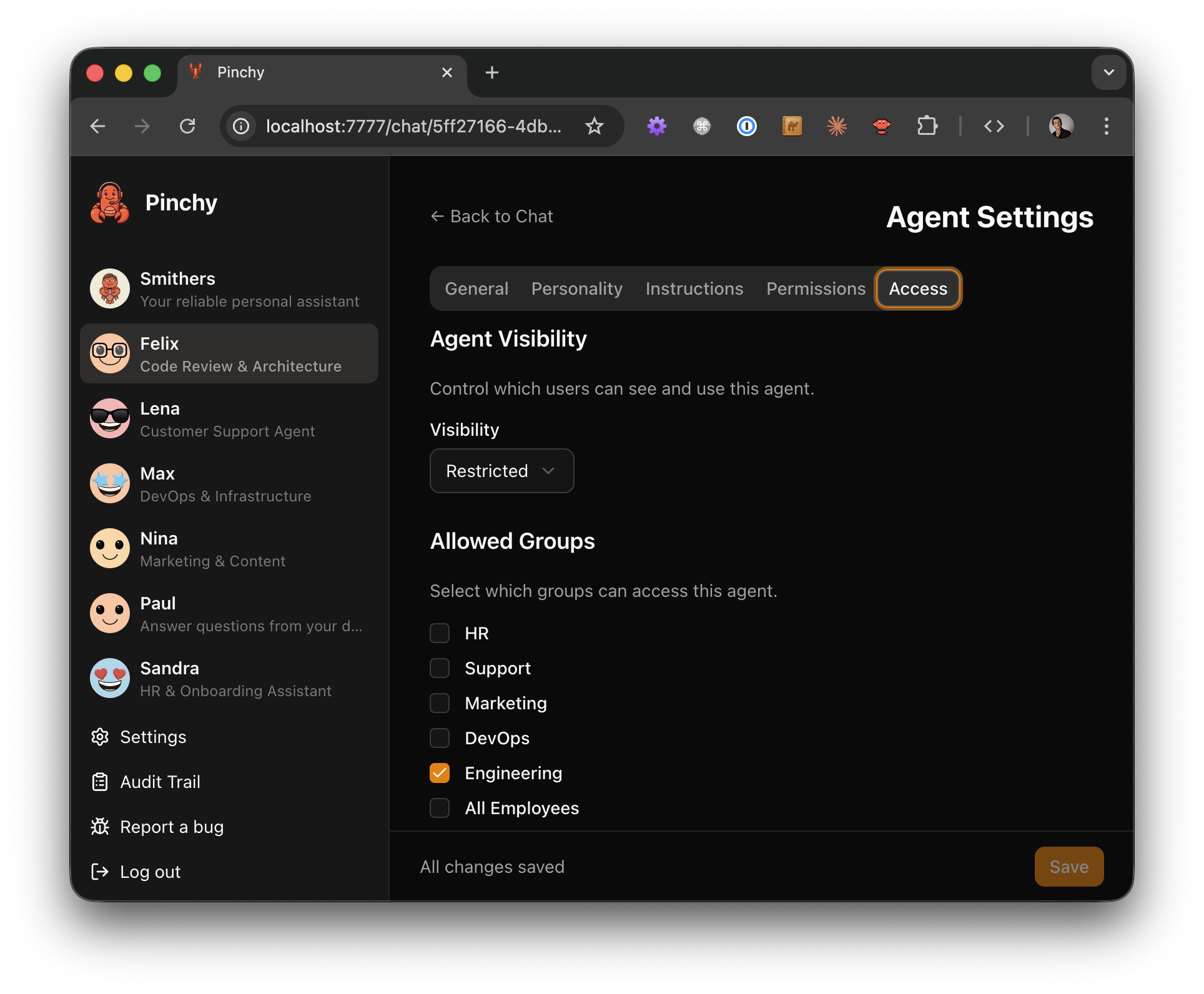This screenshot has height=994, width=1204.
Task: Click the Pinchy lobster logo
Action: coord(110,203)
